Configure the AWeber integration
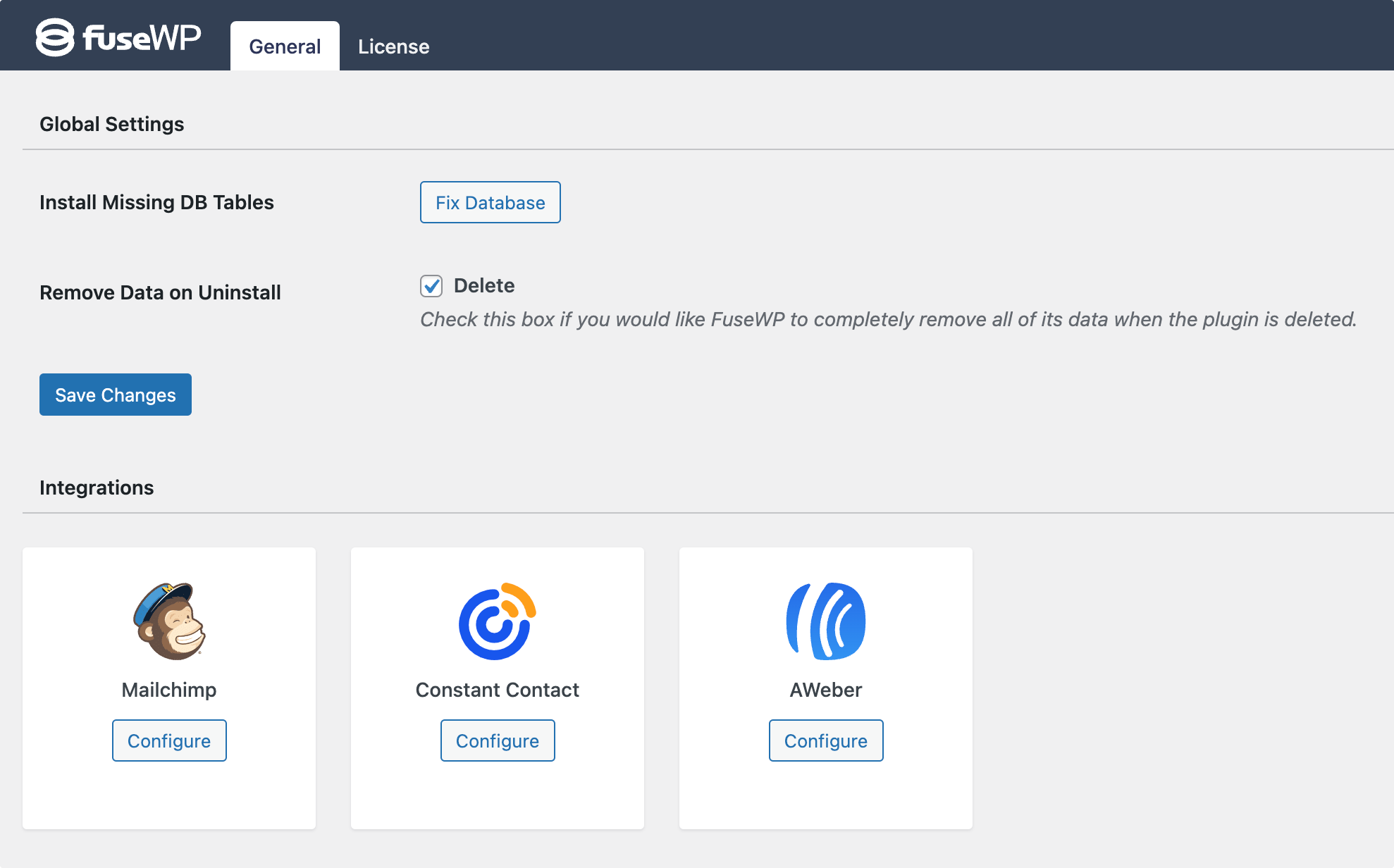This screenshot has height=868, width=1394. coord(826,740)
